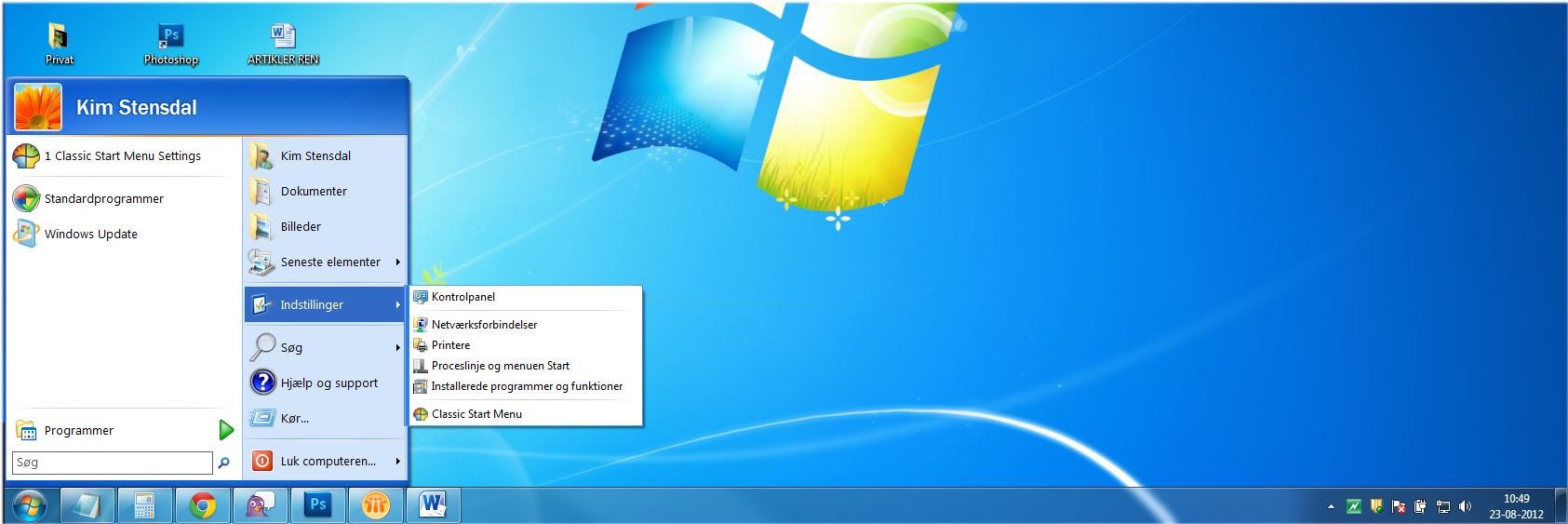Image resolution: width=1568 pixels, height=524 pixels.
Task: Open the gold shield security tray icon
Action: 1376,506
